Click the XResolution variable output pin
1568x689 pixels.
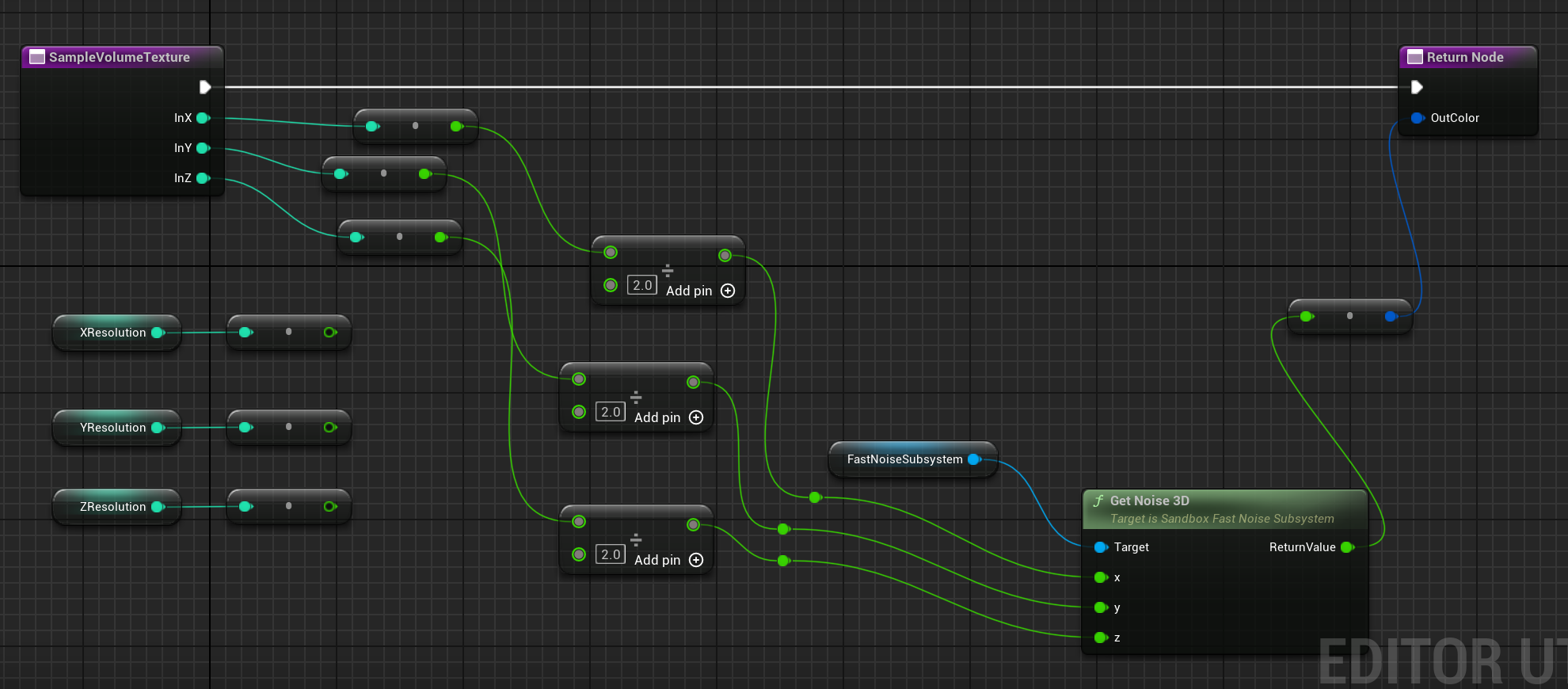(158, 333)
